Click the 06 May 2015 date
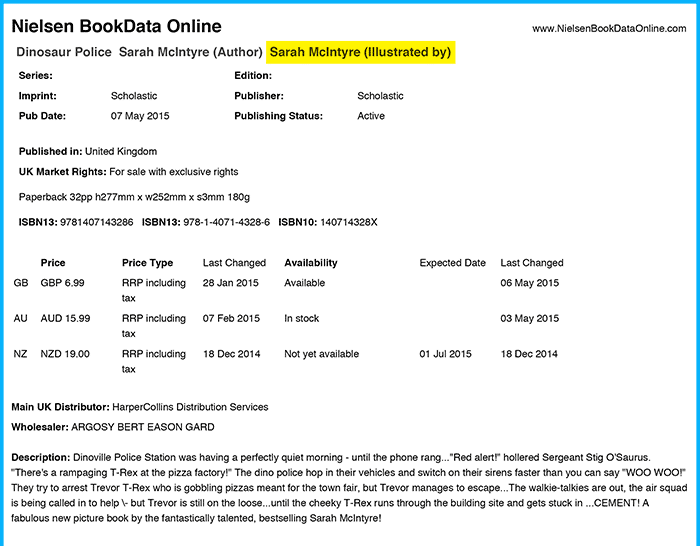Screen dimensions: 700x546 [x=529, y=283]
